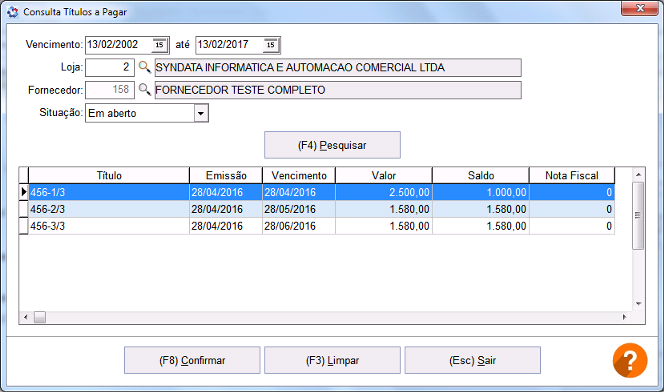Click vencimento cell 28/05/2016
The width and height of the screenshot is (664, 392).
coord(299,209)
